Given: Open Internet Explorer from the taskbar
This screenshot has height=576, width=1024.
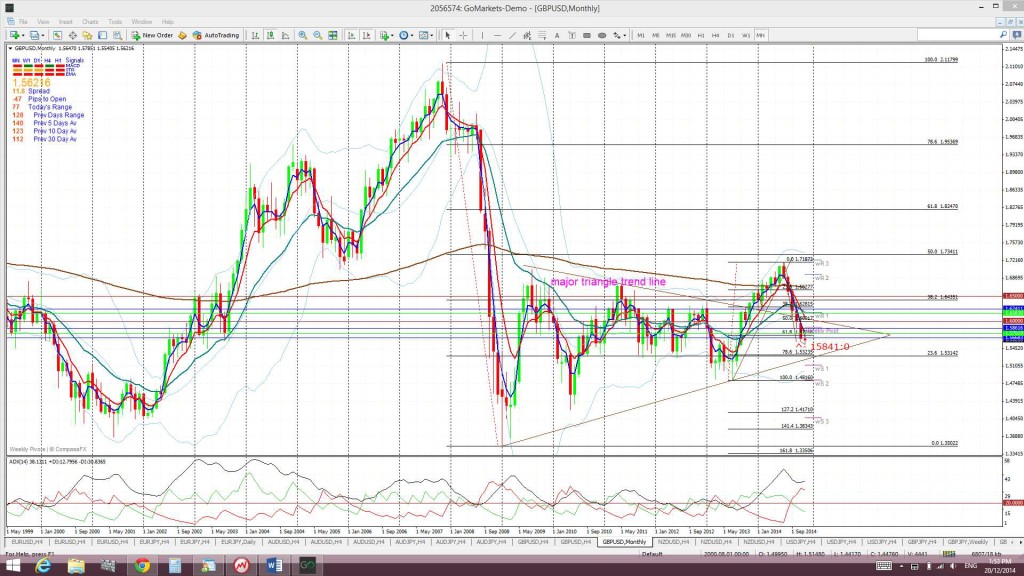Looking at the screenshot, I should pos(42,566).
